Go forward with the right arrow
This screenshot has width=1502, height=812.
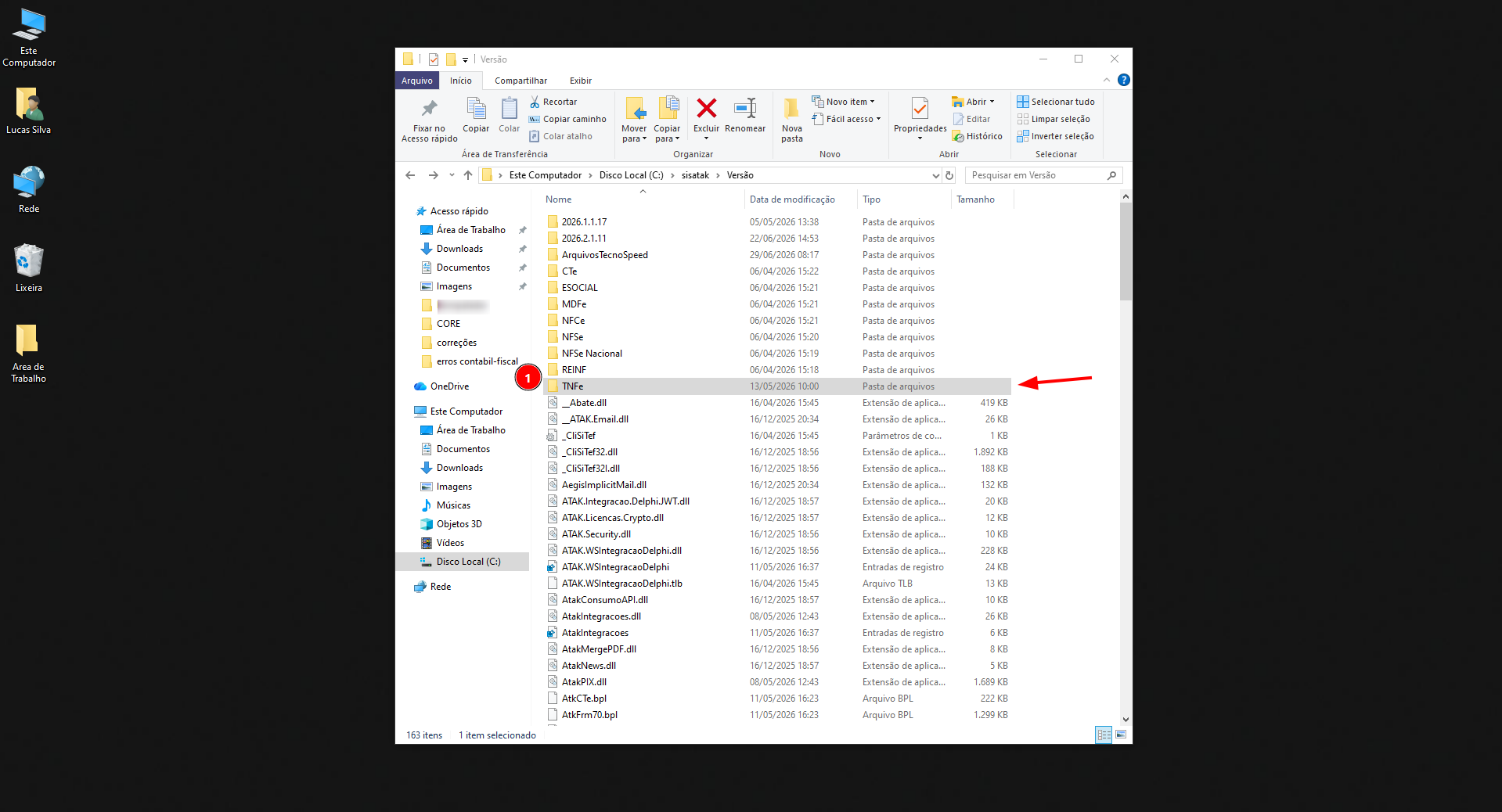(433, 175)
